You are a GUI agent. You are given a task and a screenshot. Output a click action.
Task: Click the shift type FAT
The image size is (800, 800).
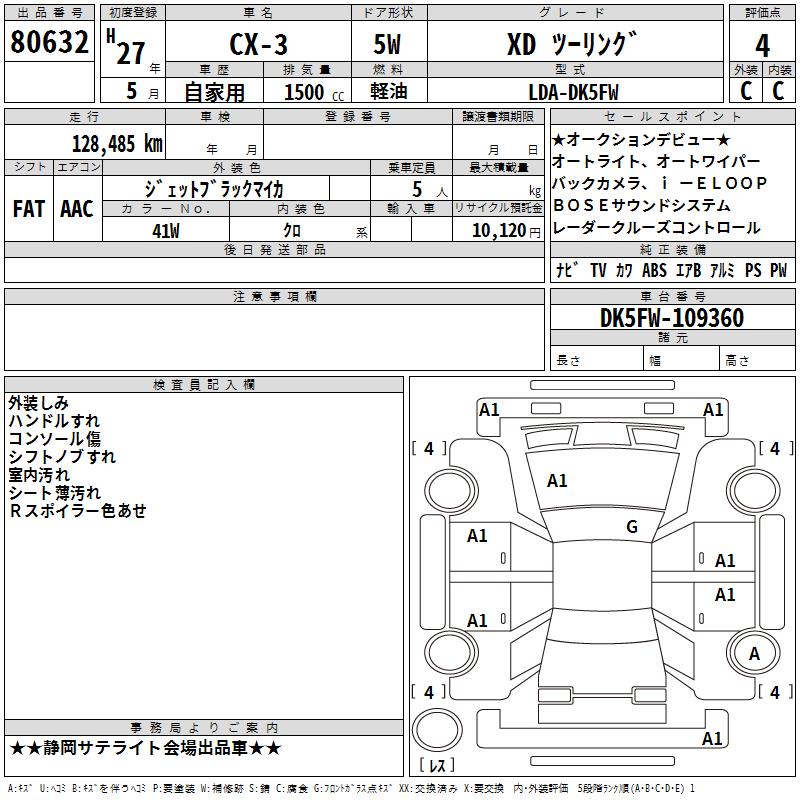[29, 209]
